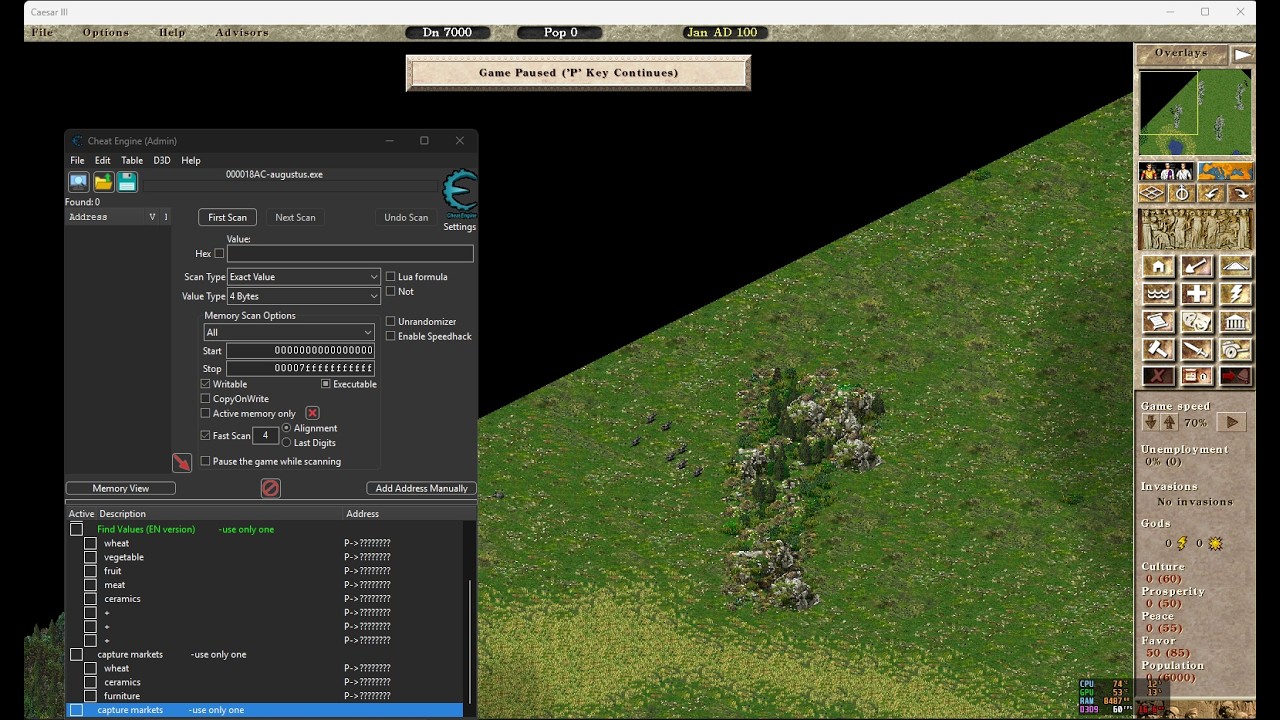Screen dimensions: 1280x720
Task: Open the administration building icon
Action: [1235, 322]
